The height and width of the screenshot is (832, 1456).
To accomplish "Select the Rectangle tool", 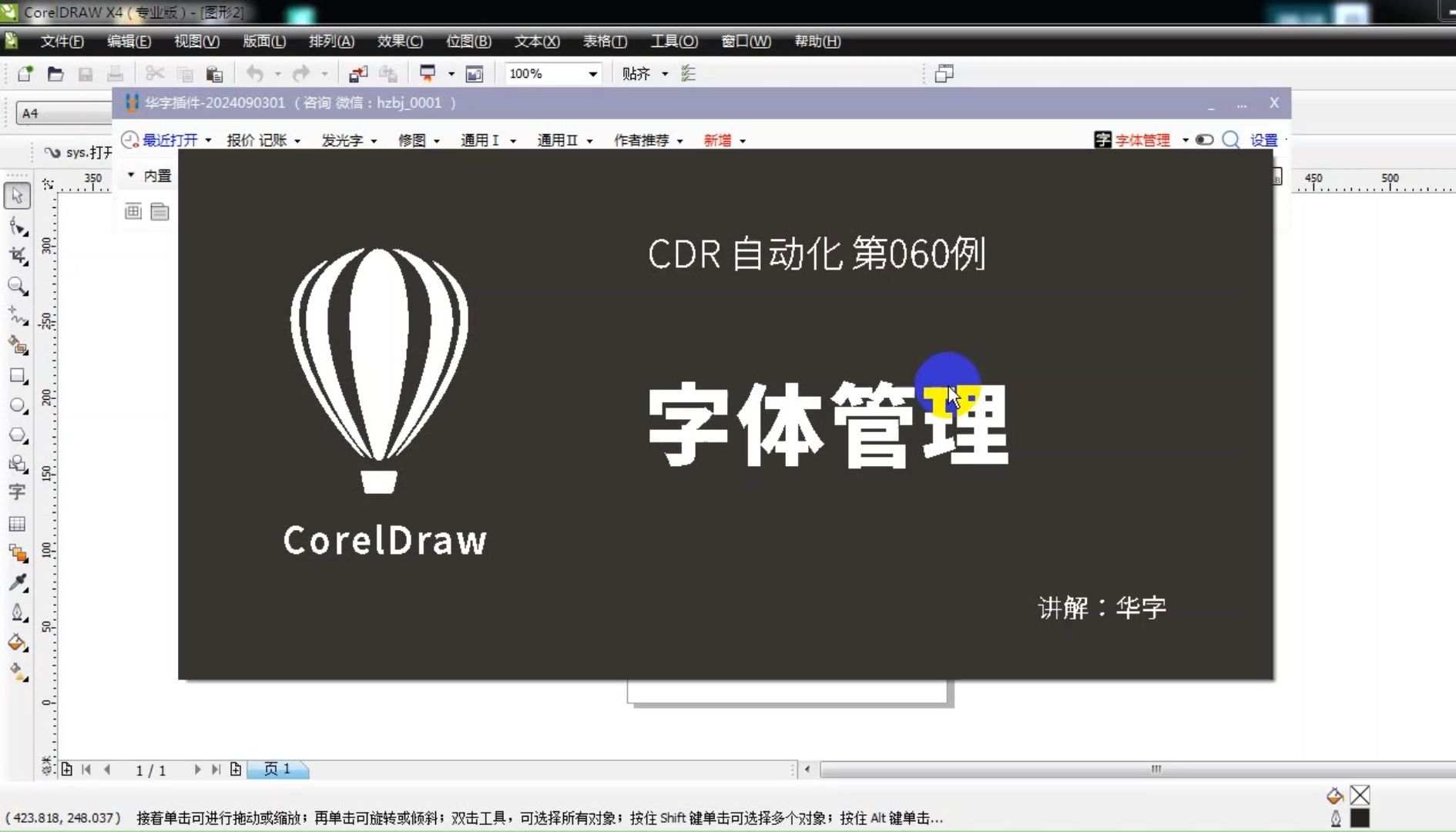I will tap(18, 375).
